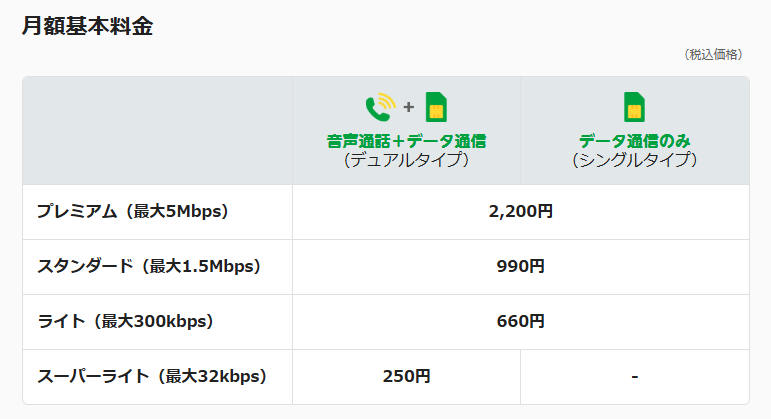Click the (シングルタイプ) label
Screen dimensions: 771x419
click(x=634, y=159)
